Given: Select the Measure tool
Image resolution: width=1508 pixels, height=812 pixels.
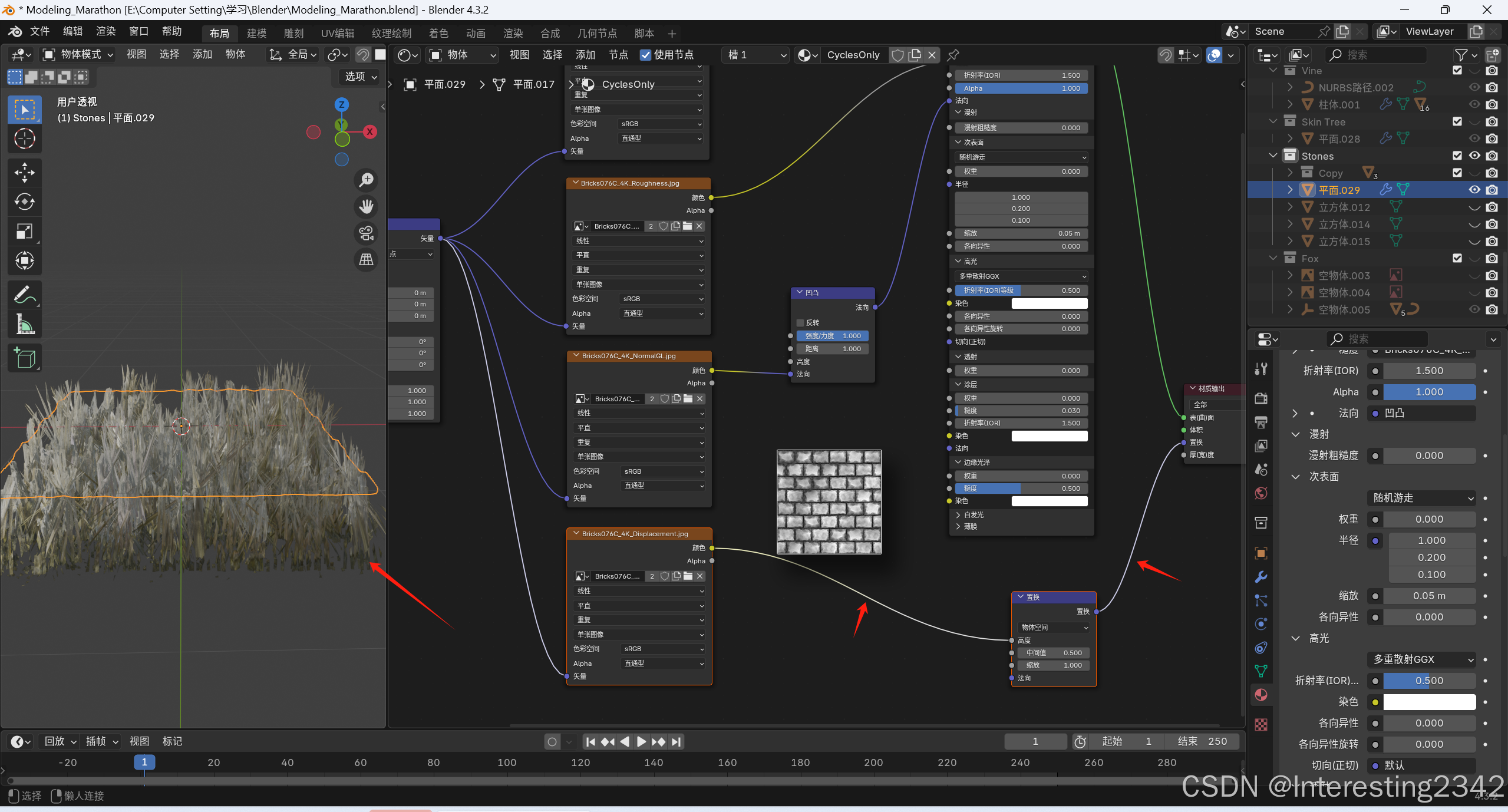Looking at the screenshot, I should 24,324.
